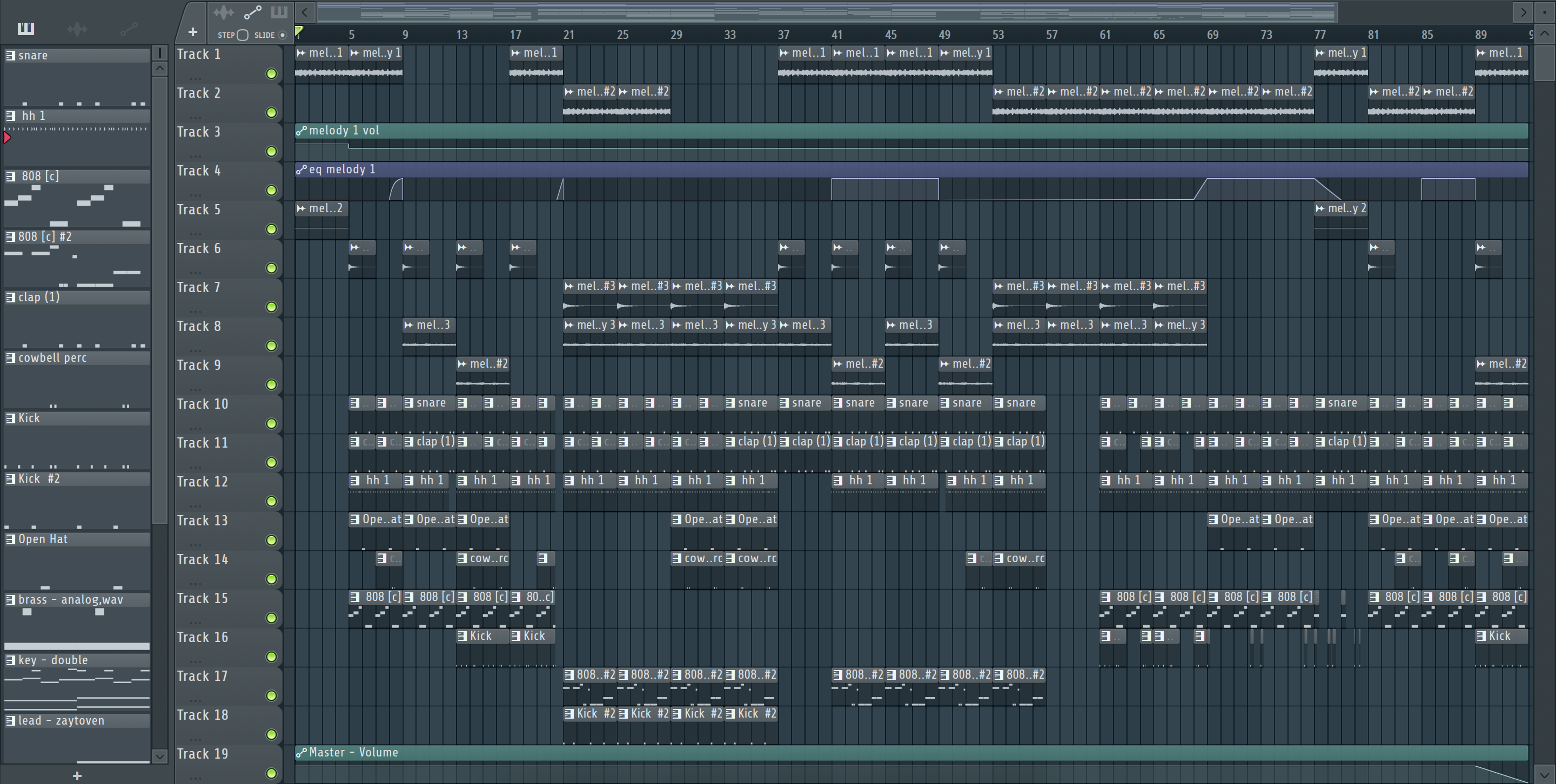Screen dimensions: 1556x784
Task: Click Master - Volume automation clip icon
Action: (301, 753)
